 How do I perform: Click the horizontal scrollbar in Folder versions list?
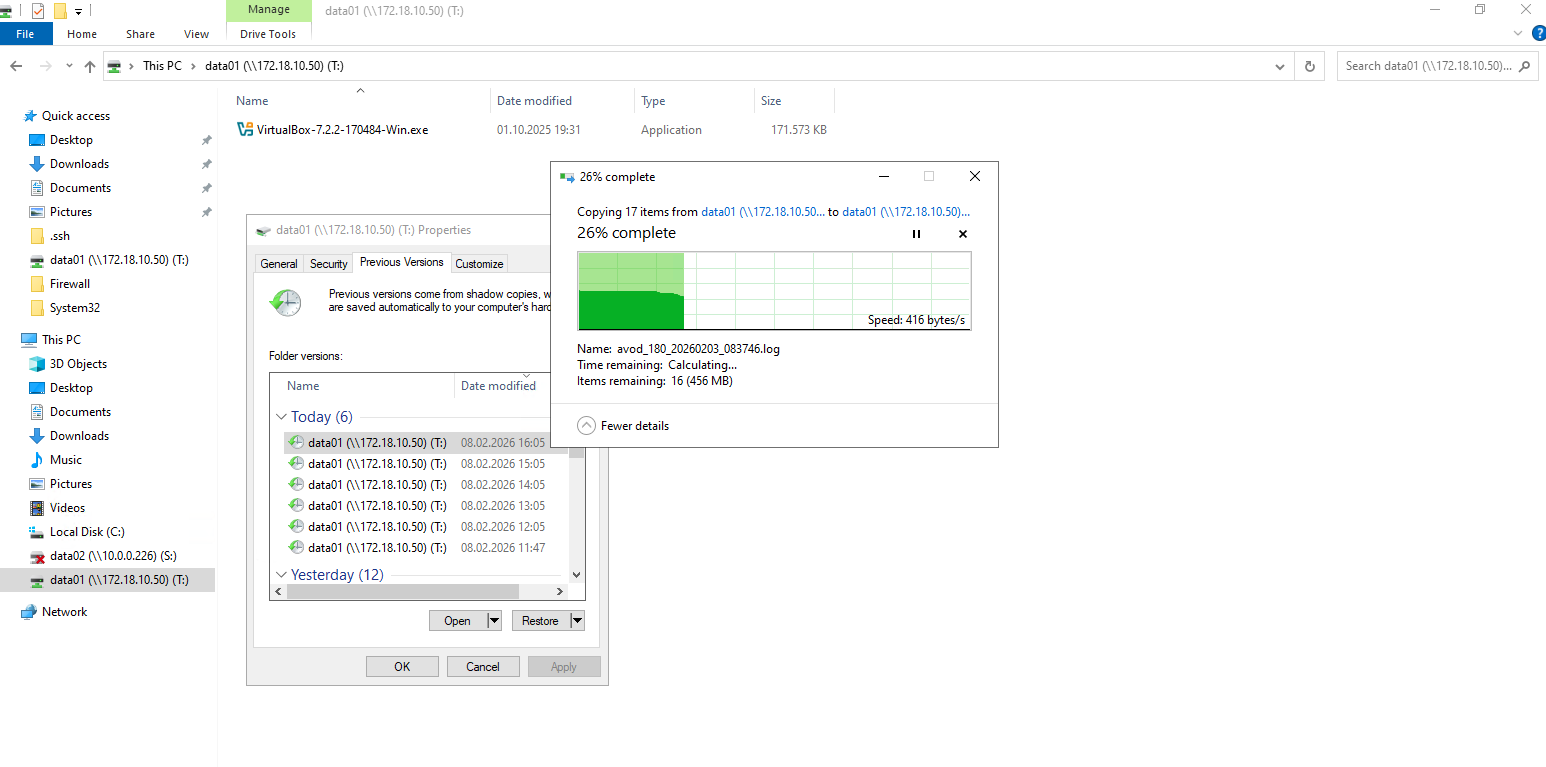[403, 591]
